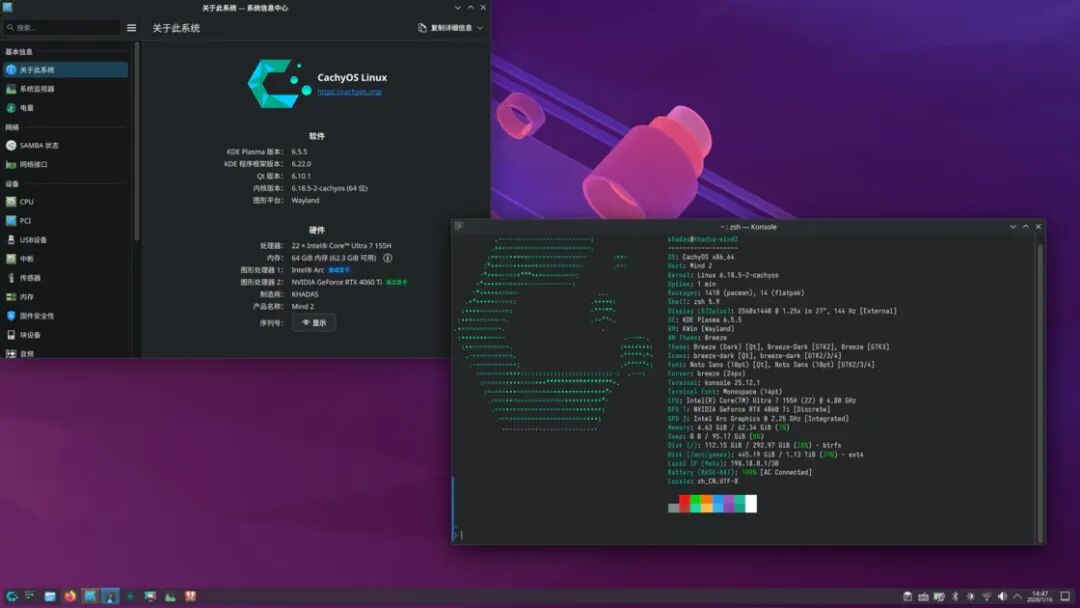Click the NVIDIA GeForce RTX 4060 Ti text
Image resolution: width=1080 pixels, height=608 pixels.
(x=337, y=282)
